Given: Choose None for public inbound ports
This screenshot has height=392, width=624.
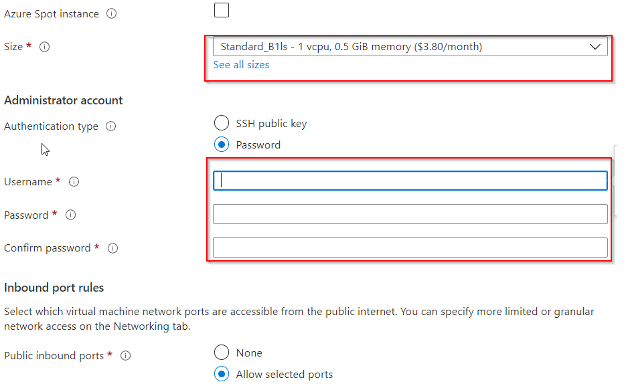Looking at the screenshot, I should coord(221,352).
